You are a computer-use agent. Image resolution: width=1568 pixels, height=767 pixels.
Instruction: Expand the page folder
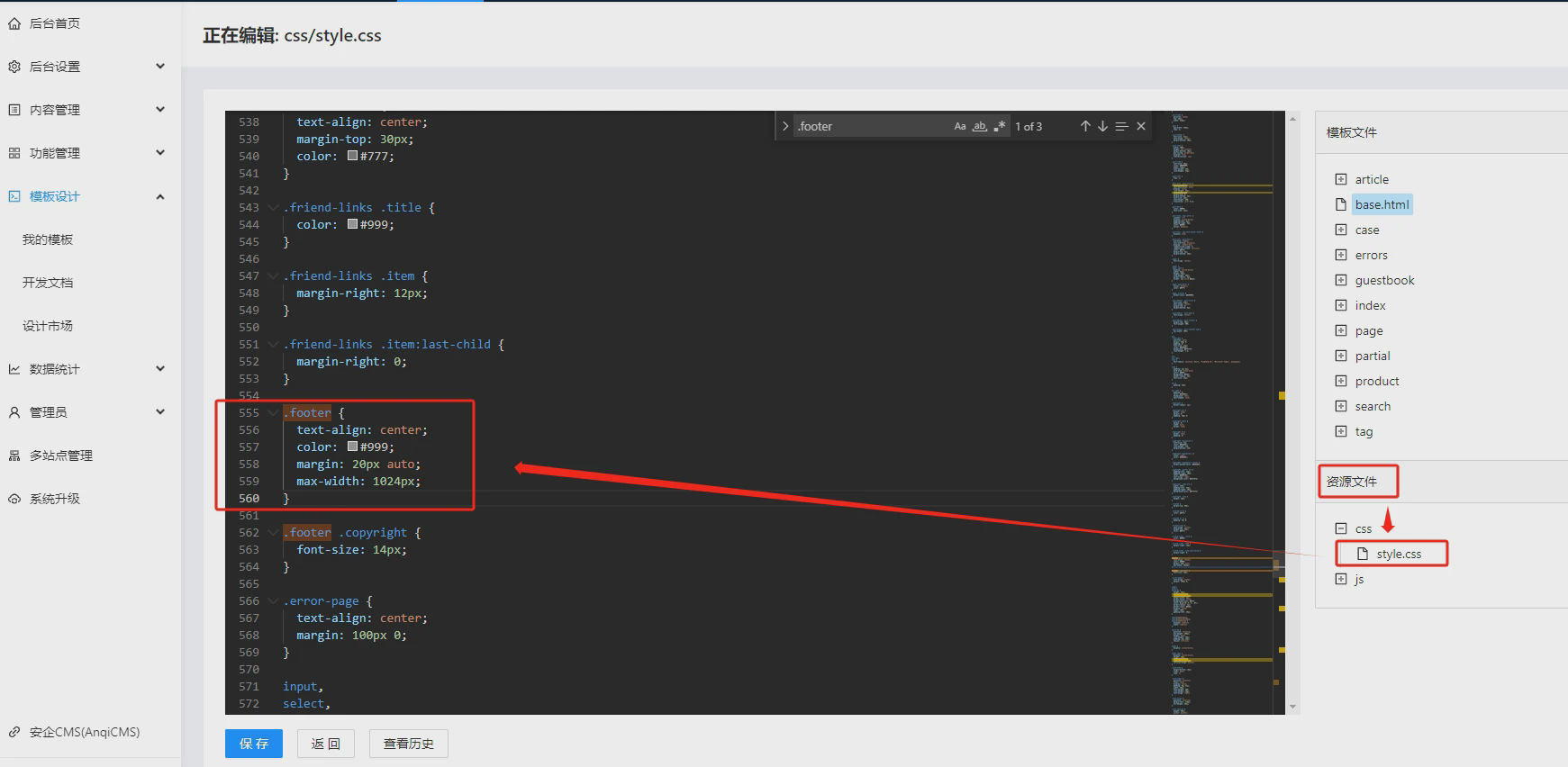point(1341,330)
